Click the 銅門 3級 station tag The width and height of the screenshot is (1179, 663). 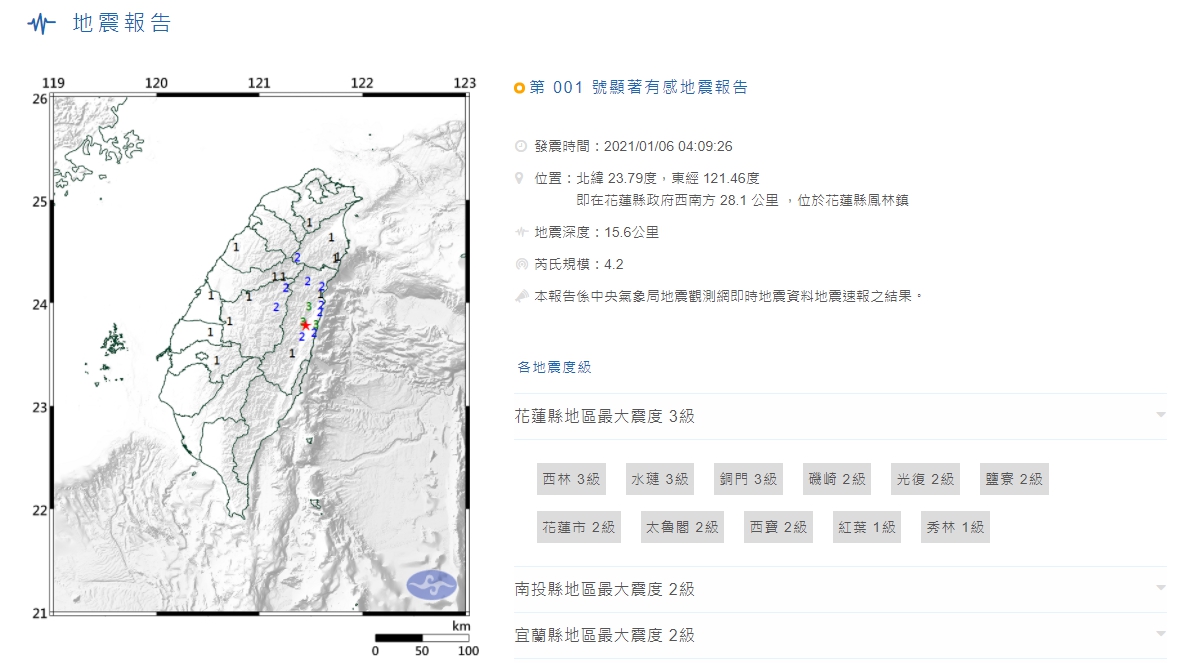pos(748,479)
